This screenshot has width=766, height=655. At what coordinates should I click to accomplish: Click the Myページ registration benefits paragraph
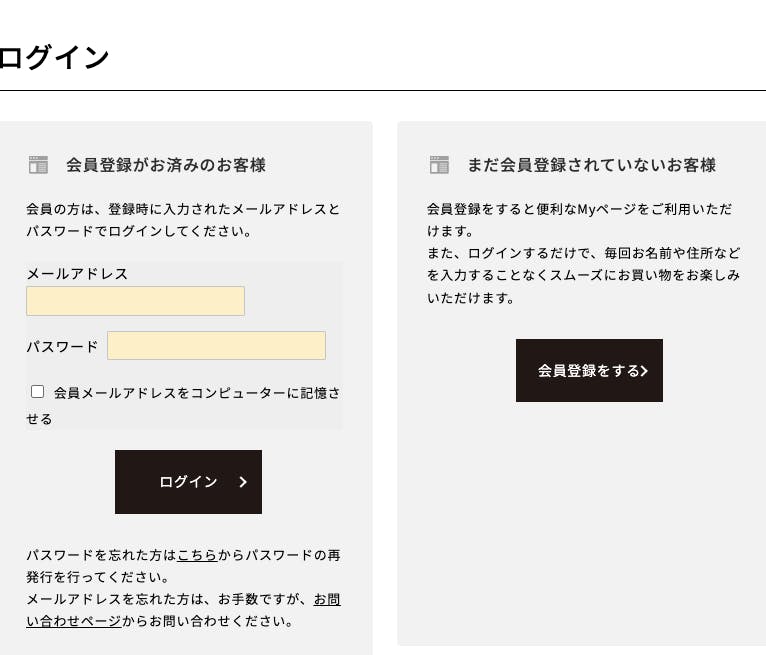(x=583, y=253)
